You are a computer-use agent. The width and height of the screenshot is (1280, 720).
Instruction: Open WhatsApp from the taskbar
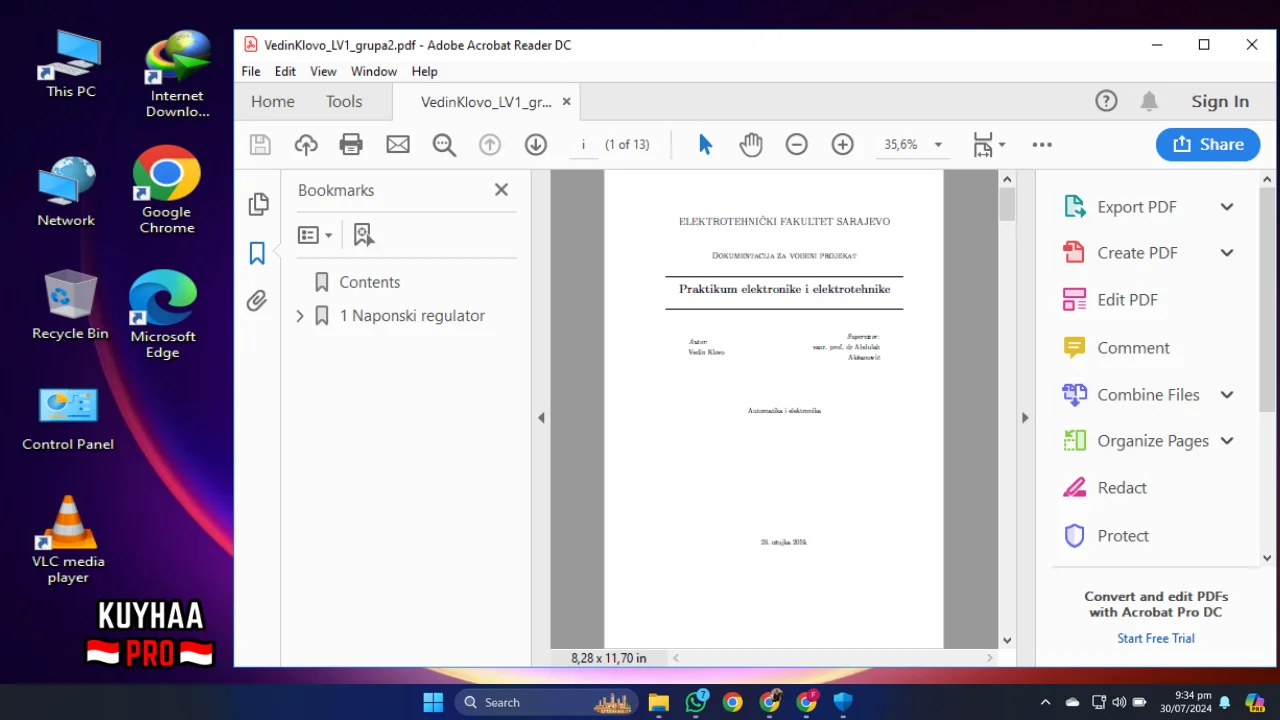696,702
